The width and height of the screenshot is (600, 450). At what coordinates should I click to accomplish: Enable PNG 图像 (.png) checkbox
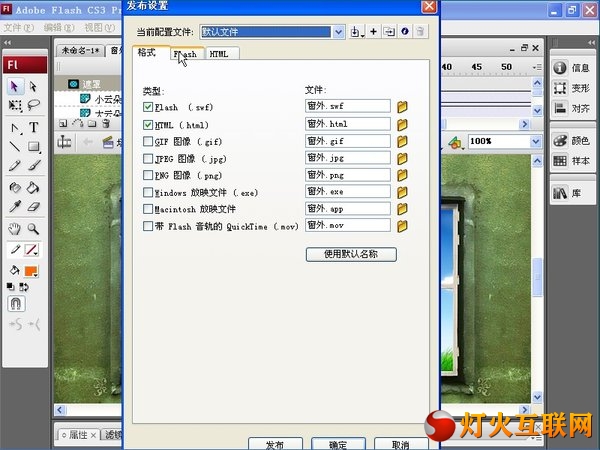[x=148, y=175]
